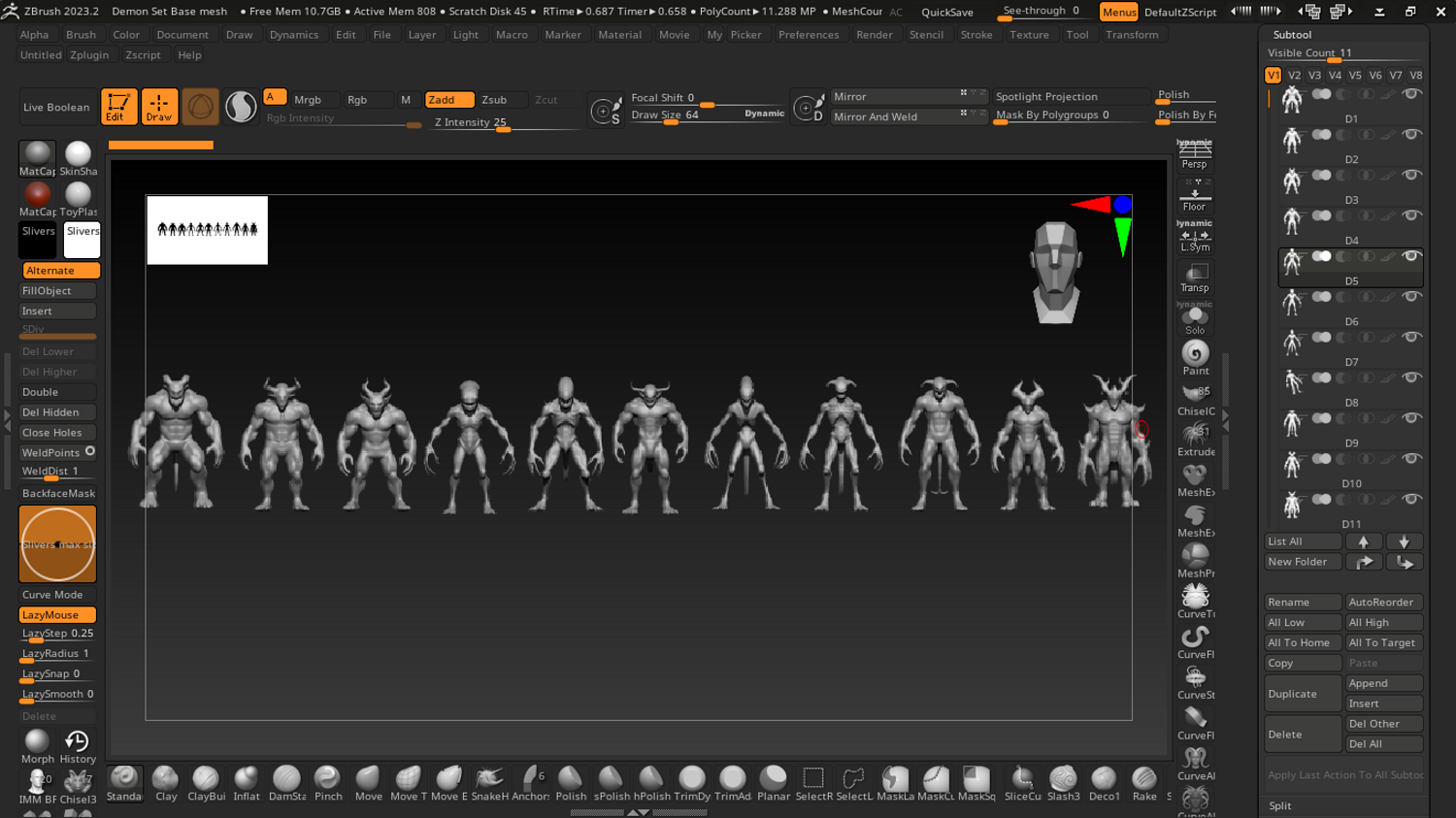Toggle the Alternate option
Screen dimensions: 1456x818
60,271
